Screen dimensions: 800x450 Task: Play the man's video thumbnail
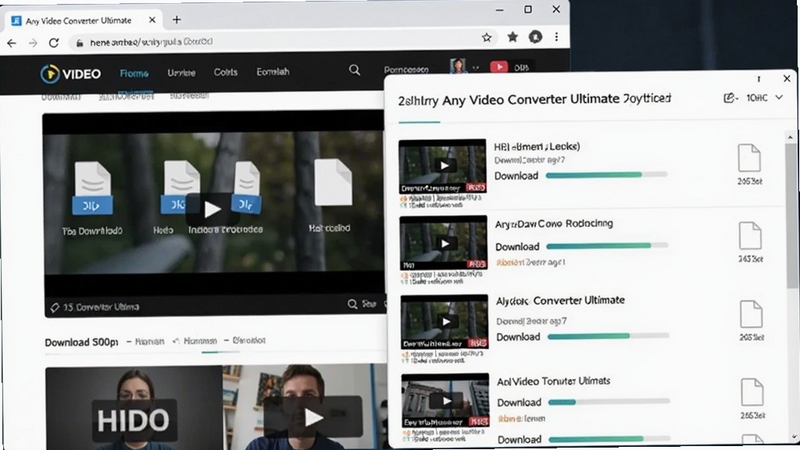[313, 417]
